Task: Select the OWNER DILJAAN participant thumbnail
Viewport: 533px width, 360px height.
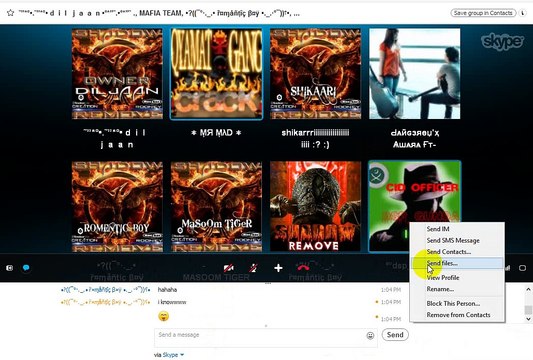Action: coord(117,74)
